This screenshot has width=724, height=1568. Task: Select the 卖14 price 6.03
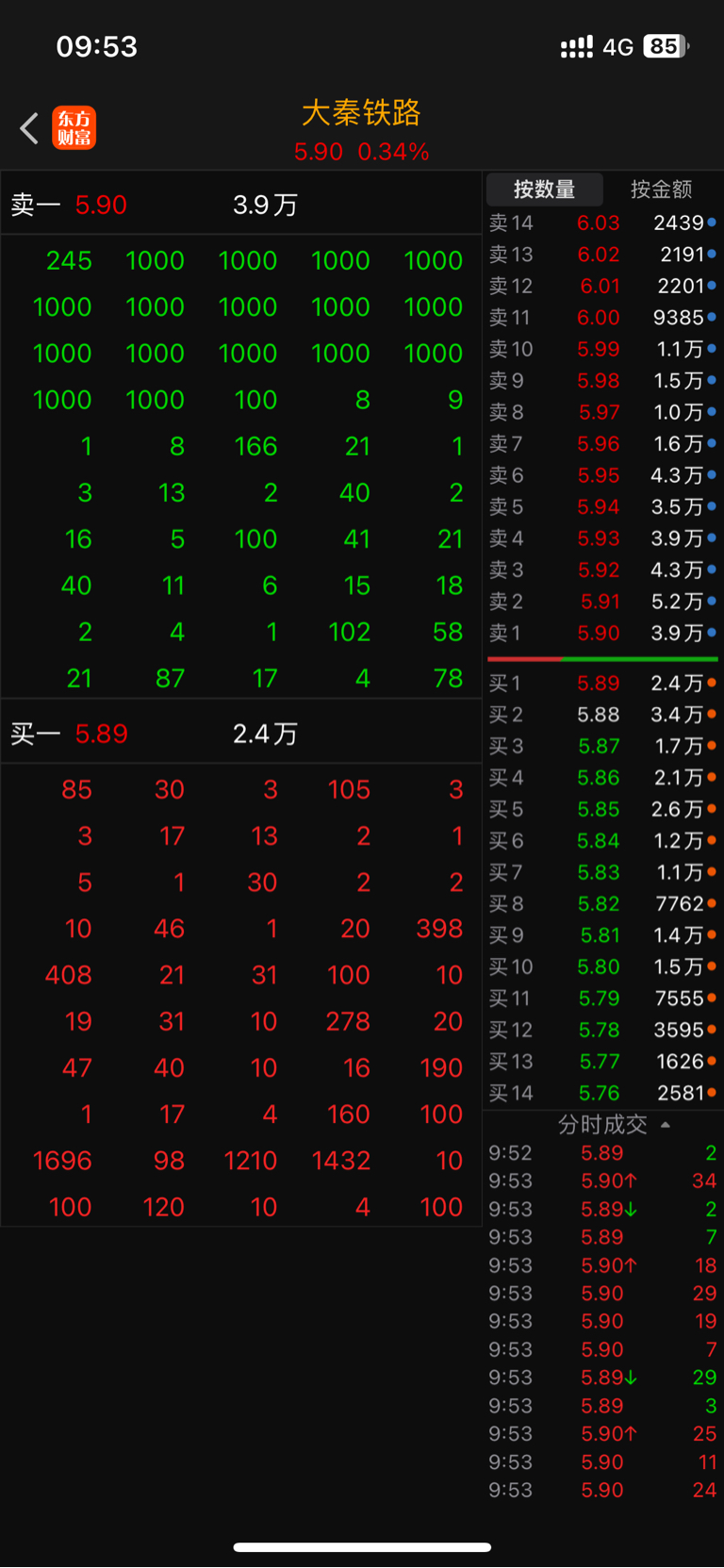coord(599,223)
